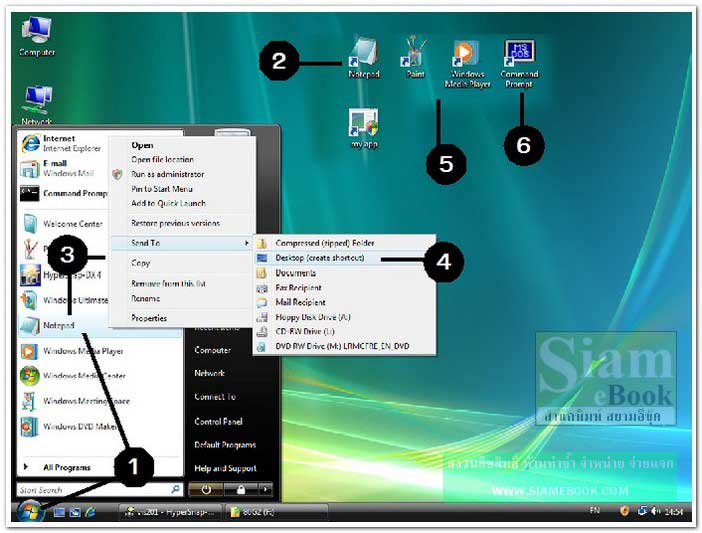This screenshot has height=533, width=702.
Task: Open Computer link in Start menu right pane
Action: pos(213,350)
